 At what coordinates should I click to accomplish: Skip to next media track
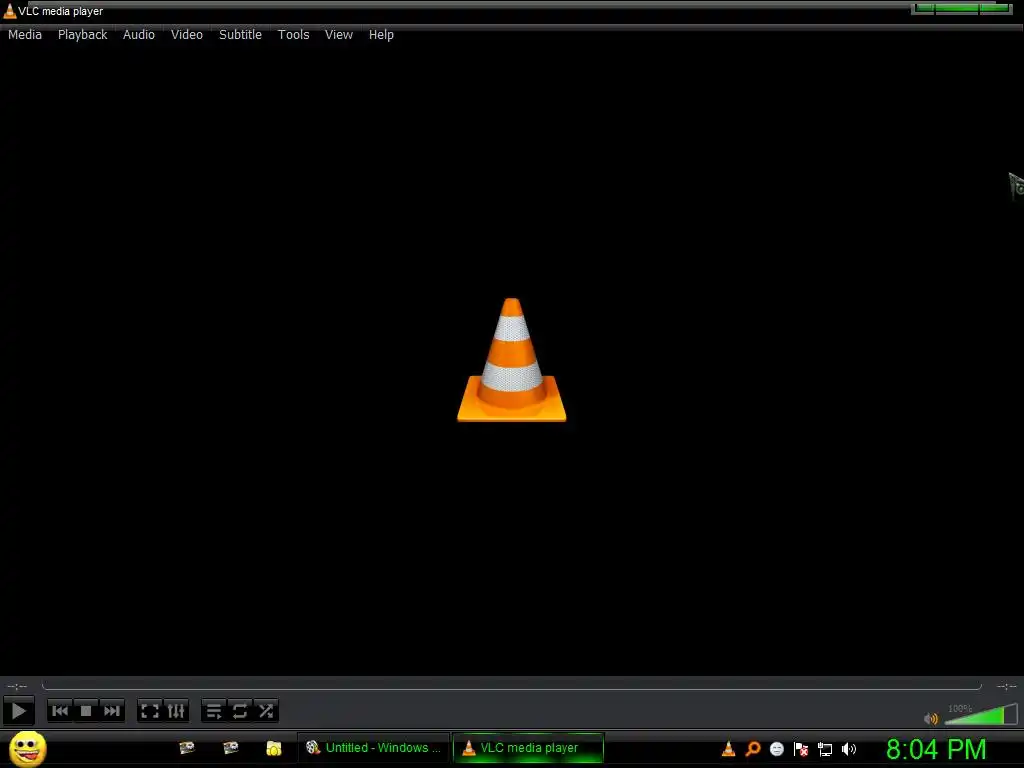[x=112, y=711]
